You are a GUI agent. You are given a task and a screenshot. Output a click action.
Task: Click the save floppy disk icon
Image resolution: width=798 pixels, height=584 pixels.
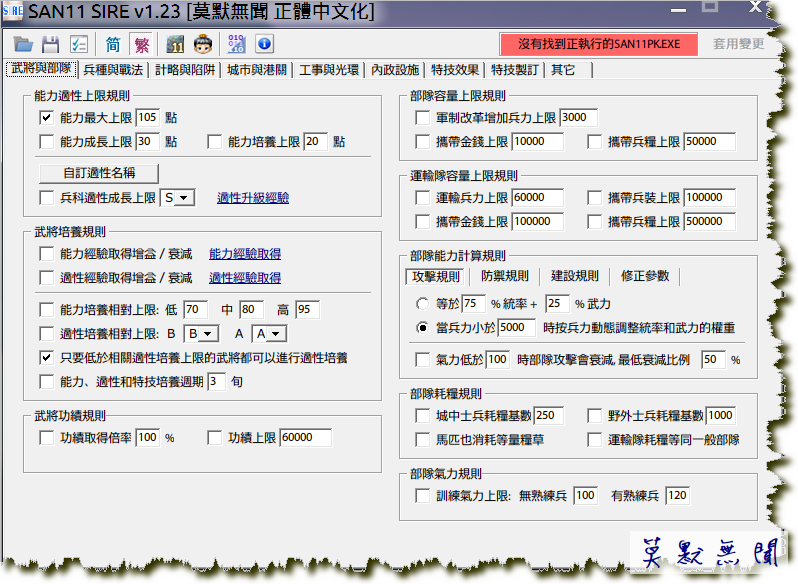click(51, 44)
